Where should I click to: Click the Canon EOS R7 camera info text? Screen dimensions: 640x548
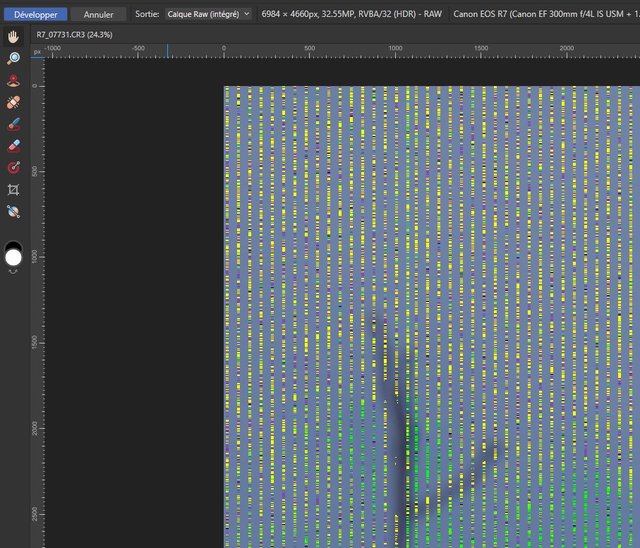pos(546,14)
